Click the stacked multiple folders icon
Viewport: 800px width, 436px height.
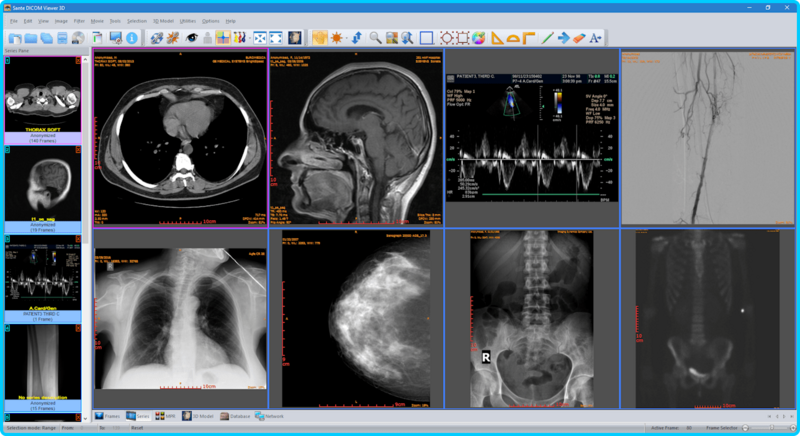(x=46, y=38)
